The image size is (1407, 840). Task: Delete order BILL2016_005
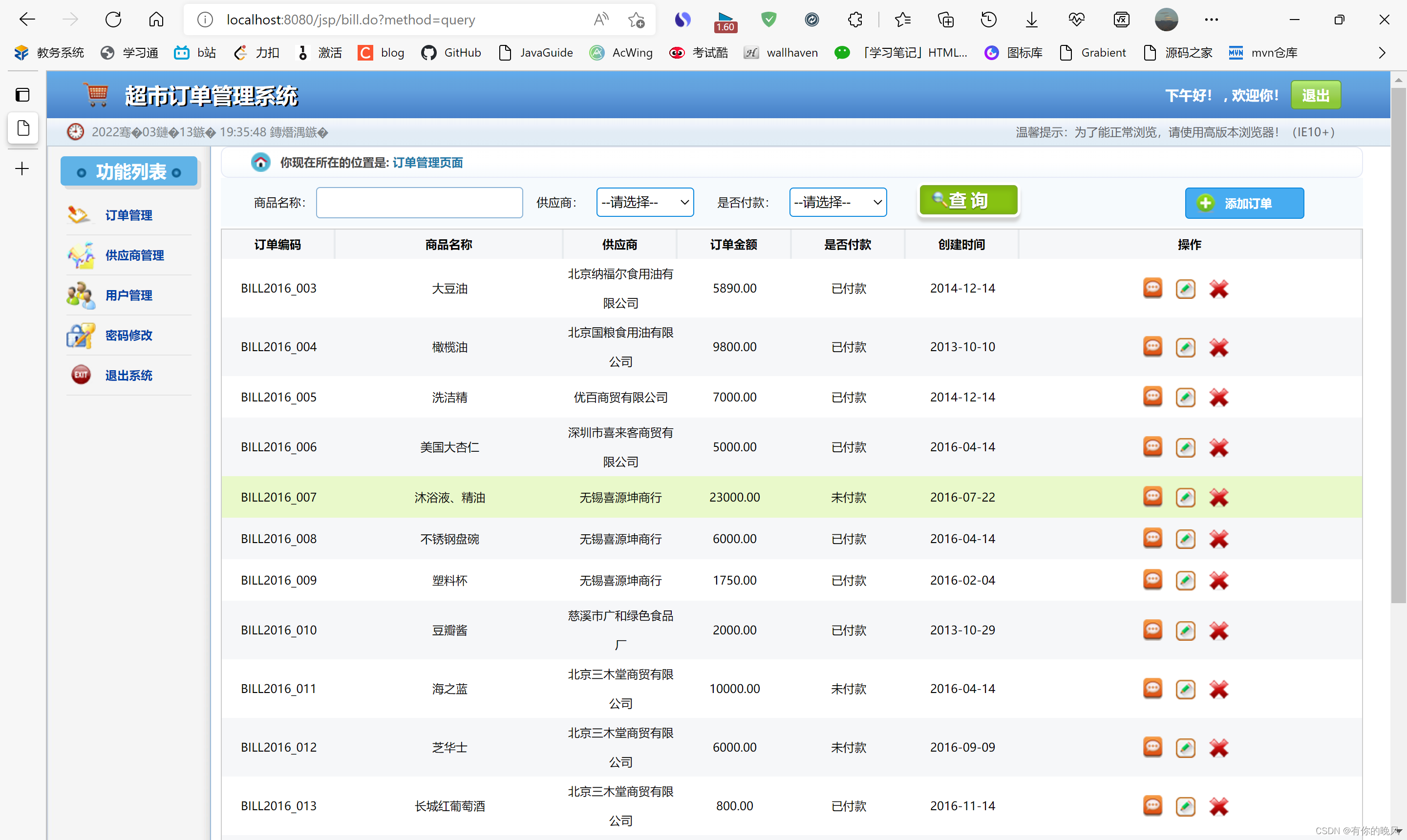[1218, 397]
